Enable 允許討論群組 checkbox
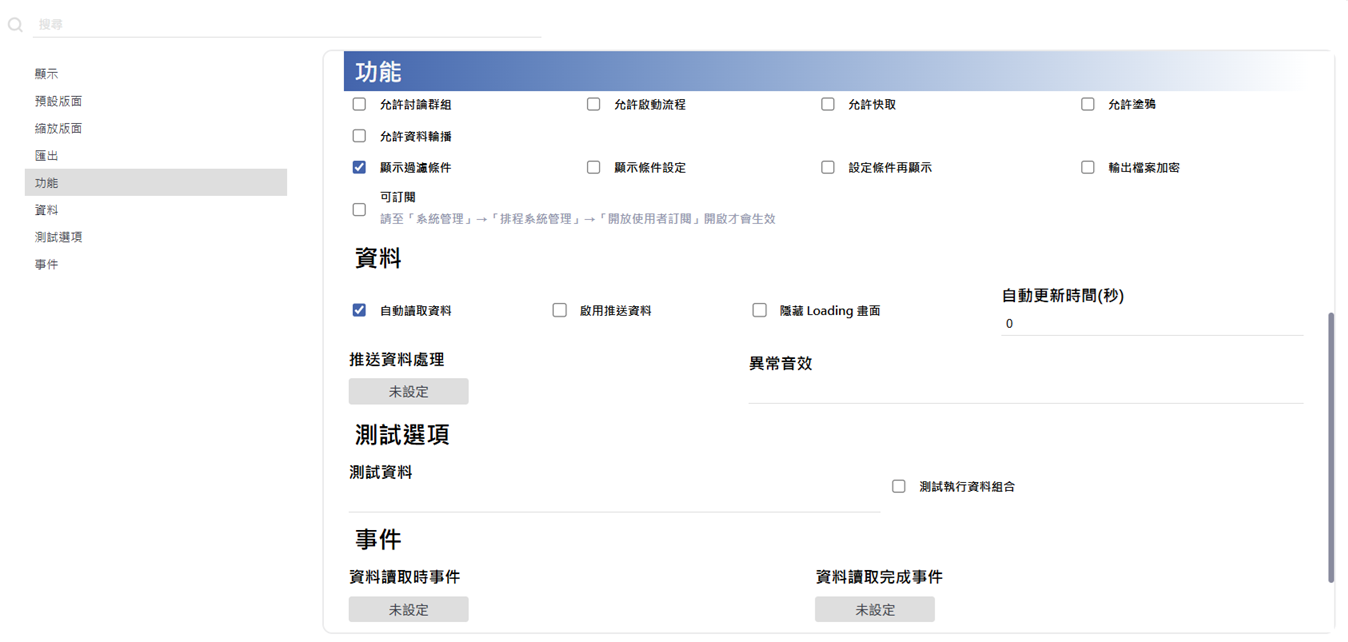The width and height of the screenshot is (1348, 642). point(360,104)
